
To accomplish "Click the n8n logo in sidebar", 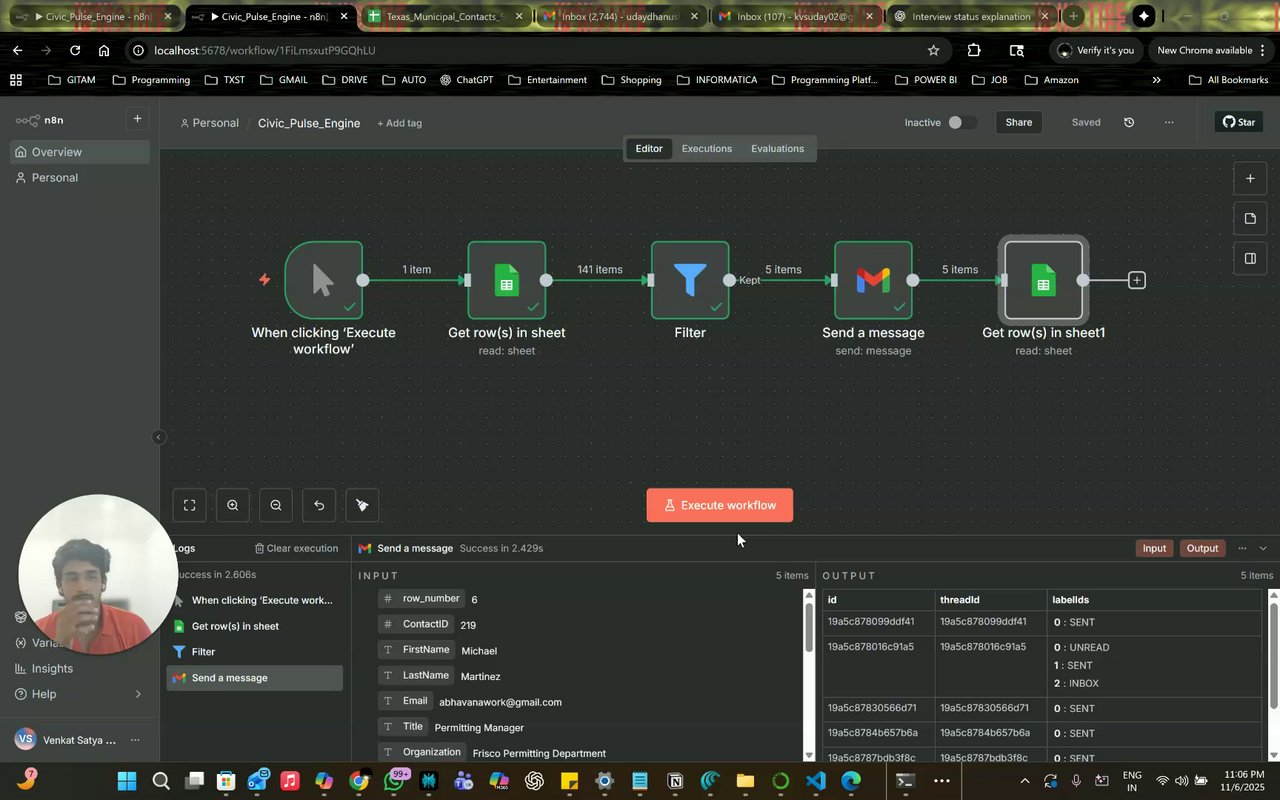I will tap(40, 120).
